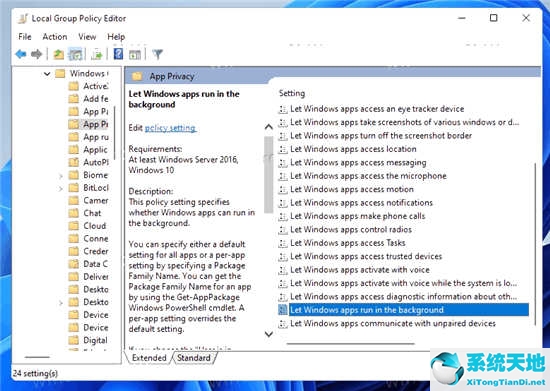
Task: Select the Delivery Optimization tree folder
Action: [x=88, y=277]
